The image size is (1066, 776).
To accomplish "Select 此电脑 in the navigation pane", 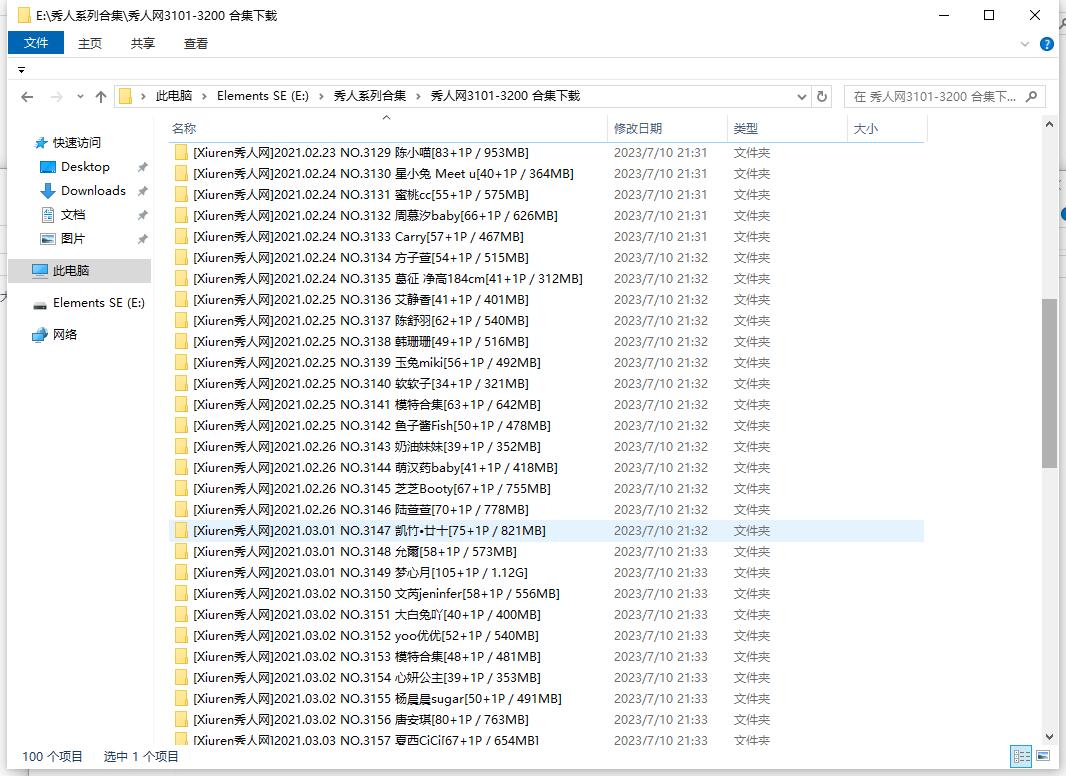I will (x=80, y=271).
